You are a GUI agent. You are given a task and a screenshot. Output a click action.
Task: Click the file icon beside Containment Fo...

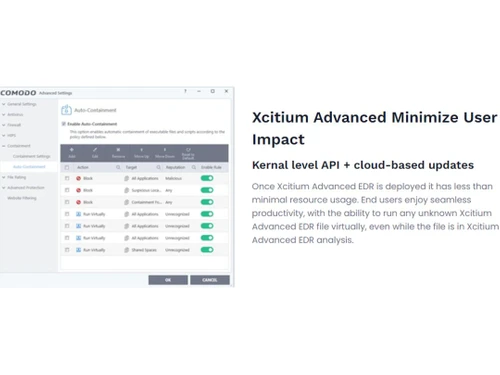click(x=126, y=202)
